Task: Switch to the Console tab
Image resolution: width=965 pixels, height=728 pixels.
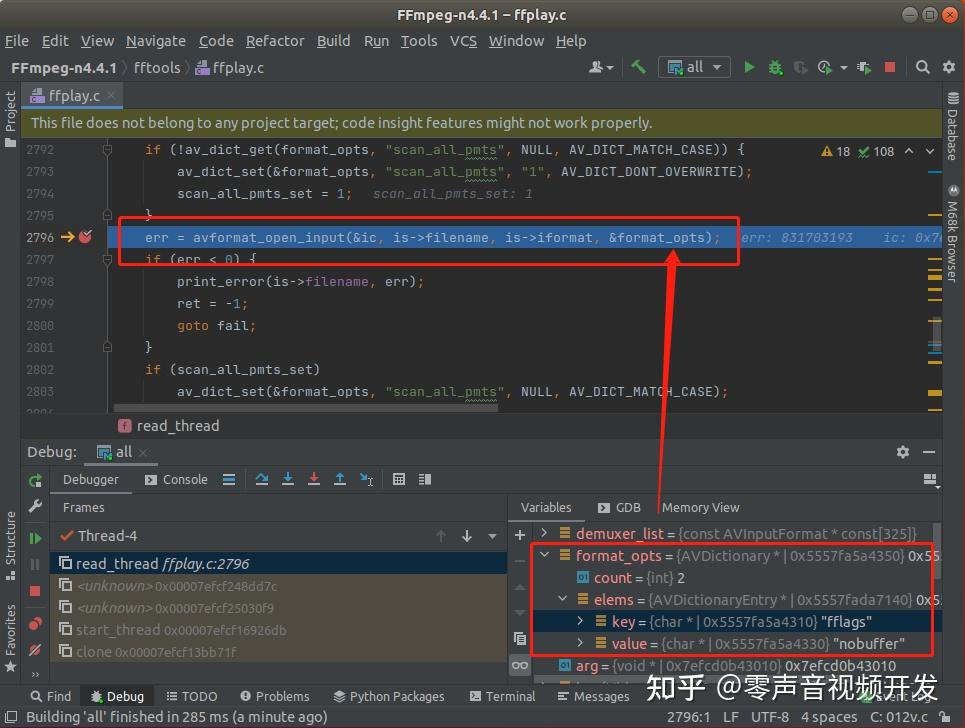Action: click(176, 479)
